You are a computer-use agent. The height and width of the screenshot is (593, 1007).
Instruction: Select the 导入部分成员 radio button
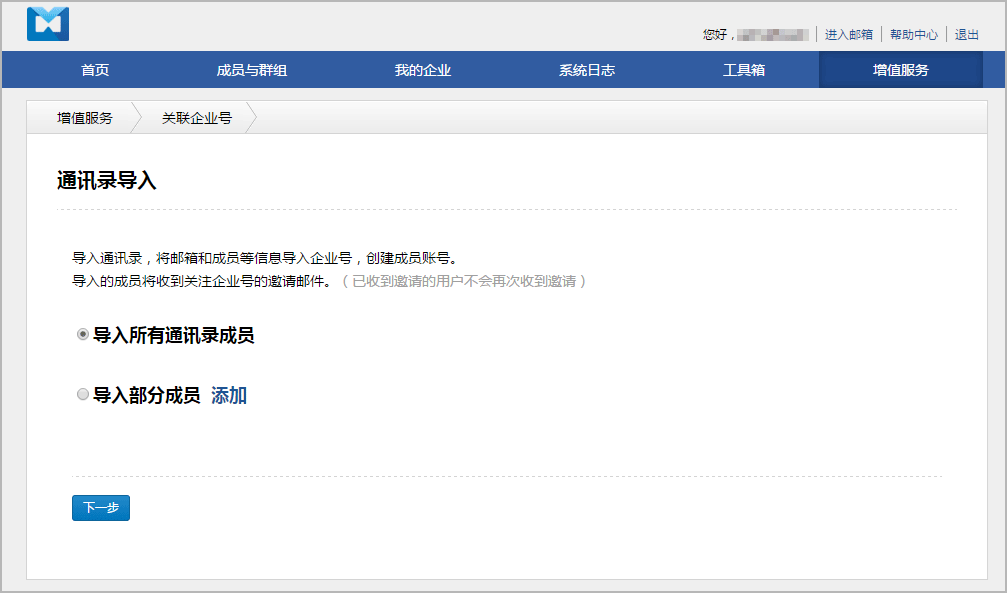click(x=83, y=395)
